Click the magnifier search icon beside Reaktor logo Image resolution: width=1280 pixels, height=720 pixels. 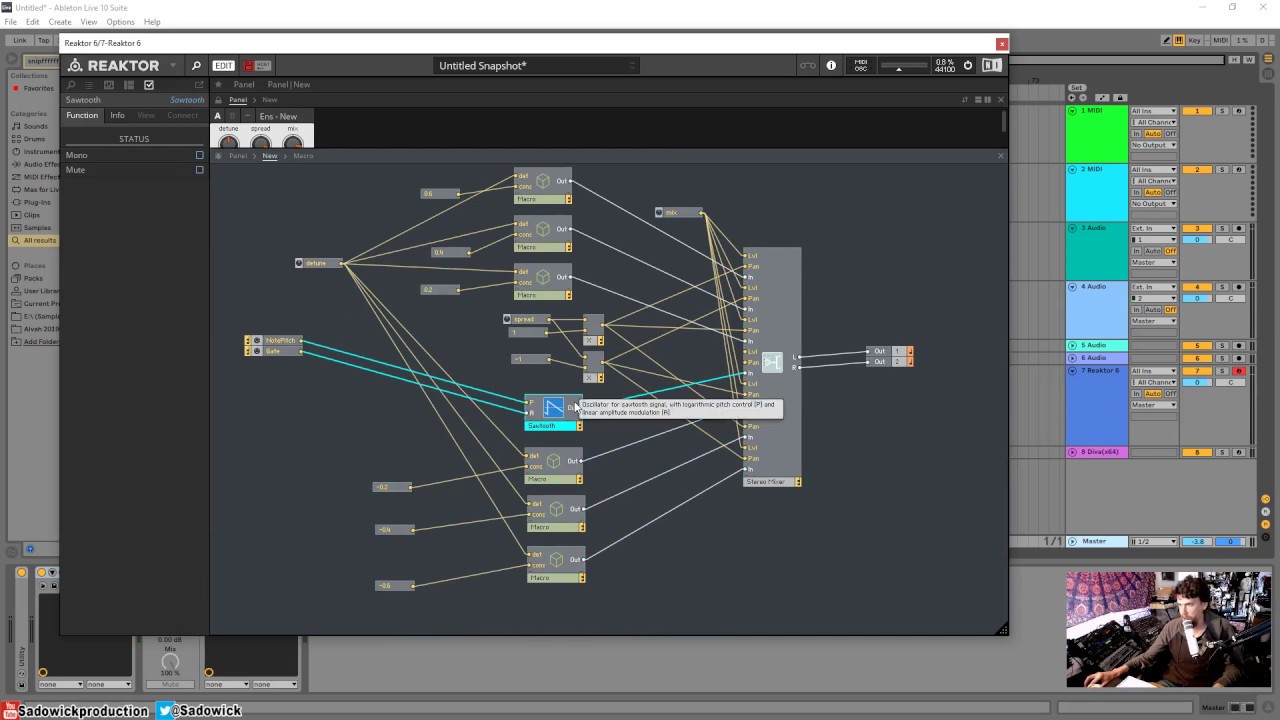coord(196,66)
